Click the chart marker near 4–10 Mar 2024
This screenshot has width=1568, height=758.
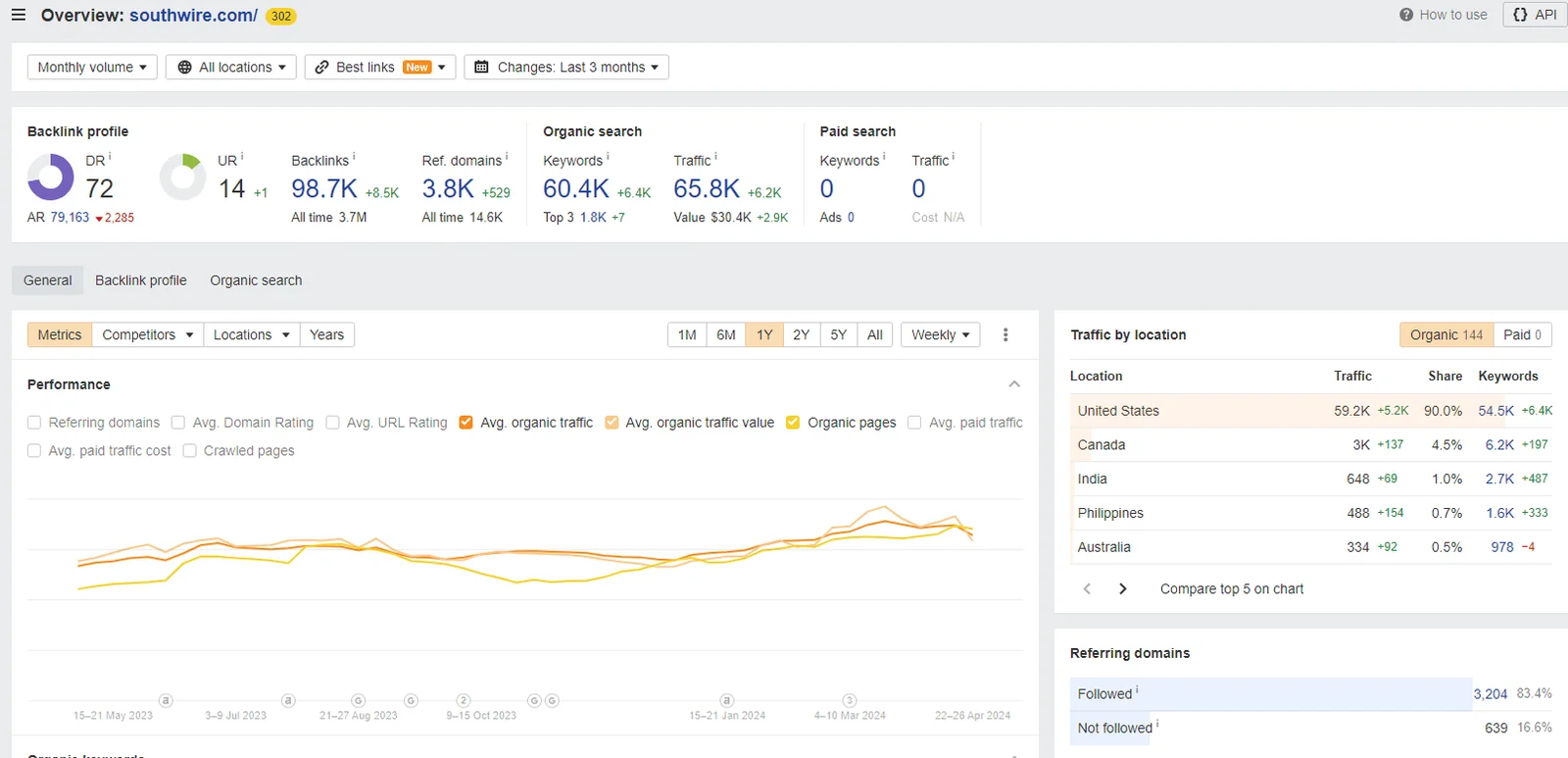[x=850, y=700]
